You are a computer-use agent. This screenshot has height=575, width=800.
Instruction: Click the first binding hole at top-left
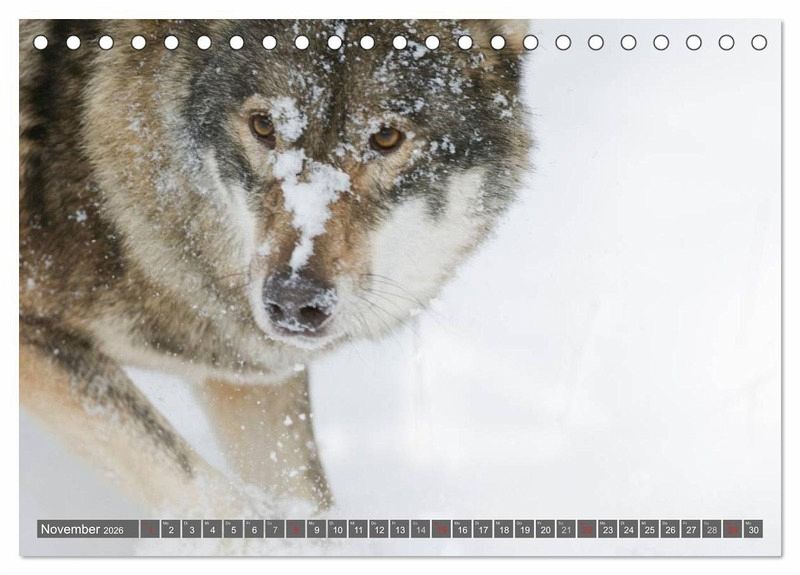click(41, 43)
